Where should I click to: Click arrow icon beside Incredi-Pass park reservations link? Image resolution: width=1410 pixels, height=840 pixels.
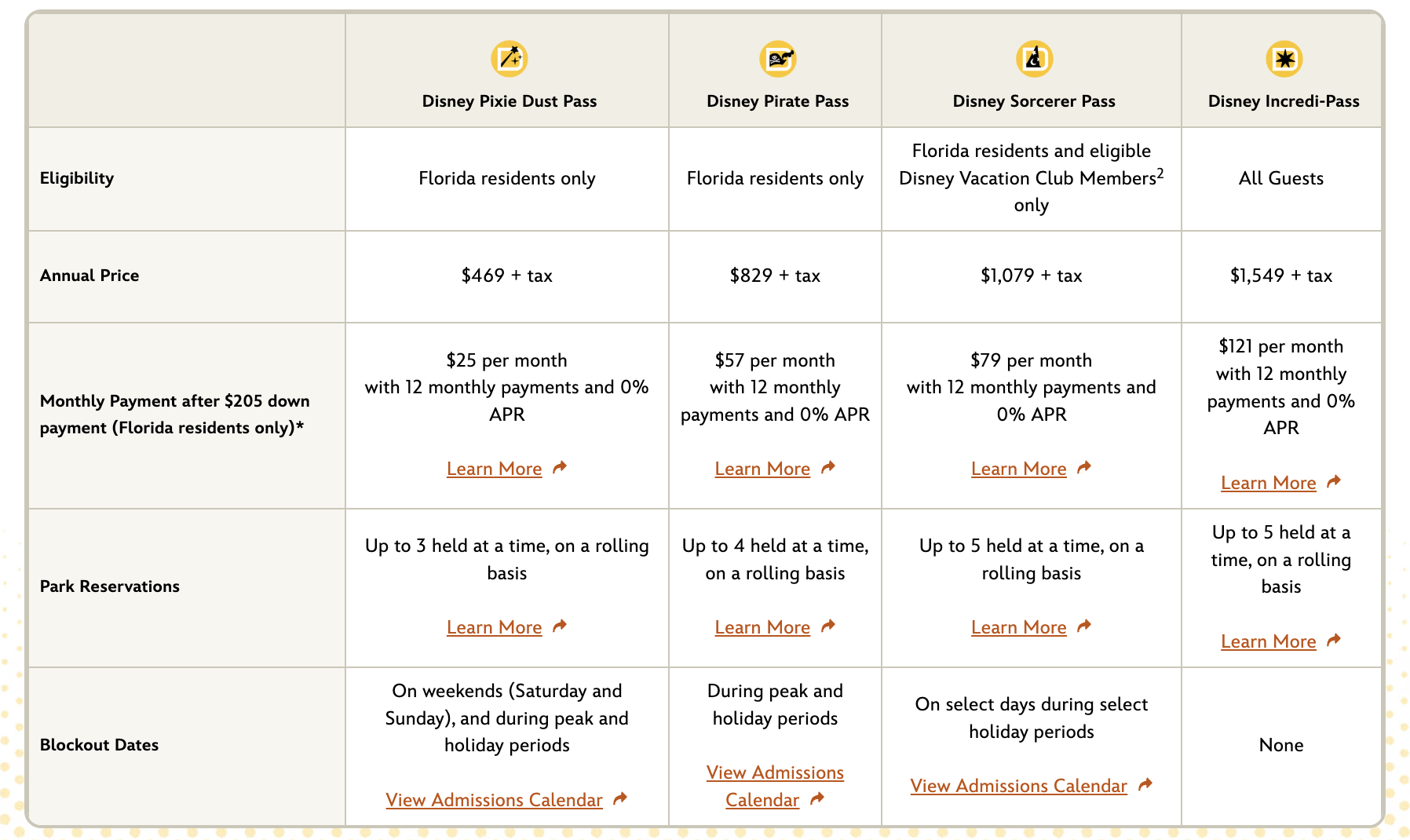1334,641
